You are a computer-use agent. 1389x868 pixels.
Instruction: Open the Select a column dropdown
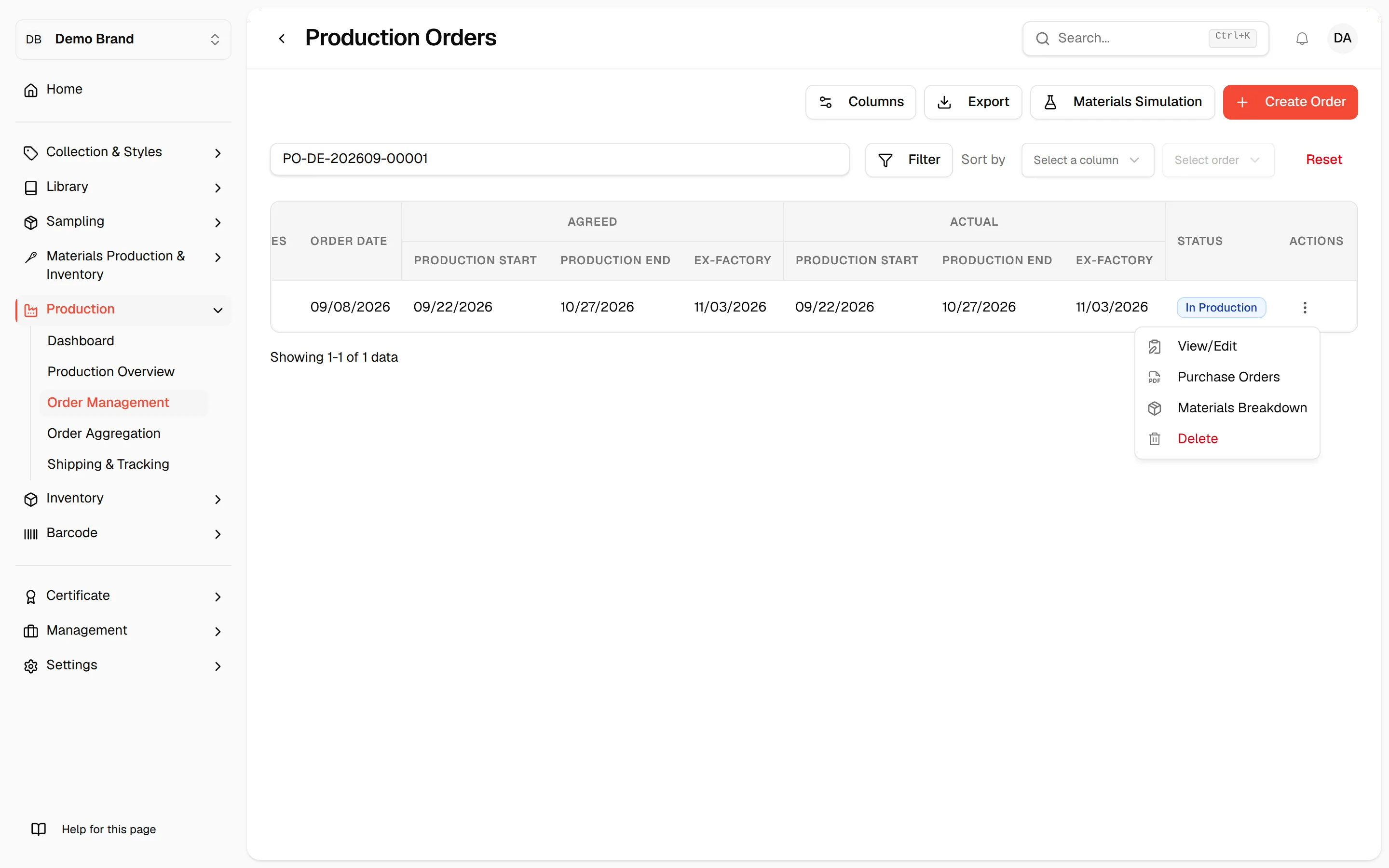point(1087,160)
